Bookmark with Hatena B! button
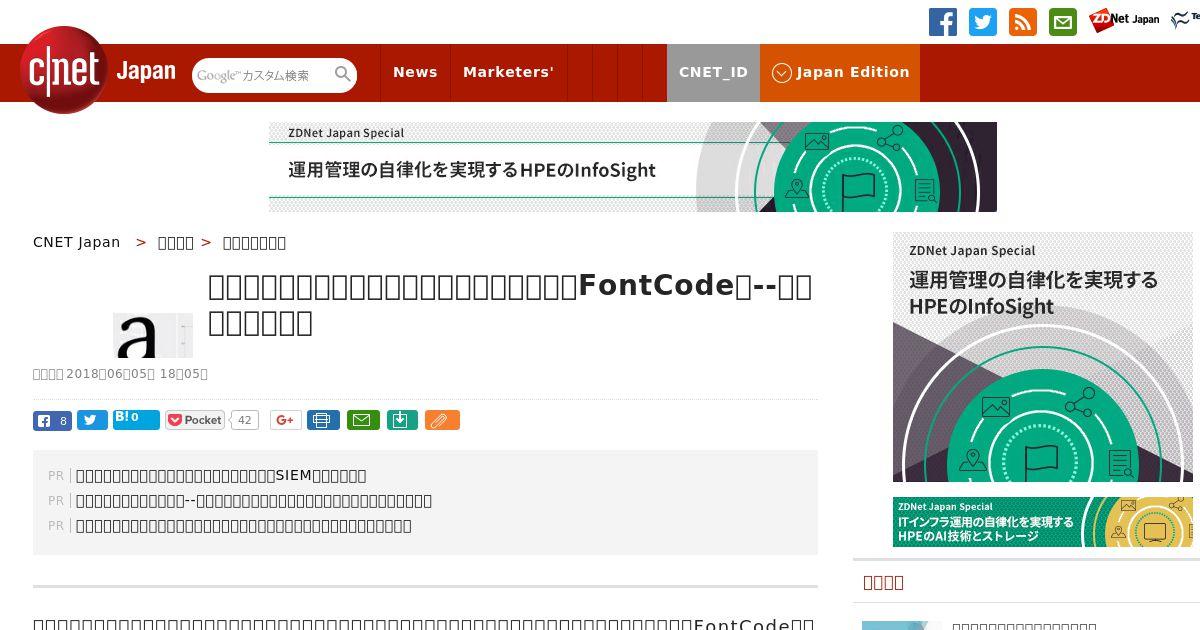The image size is (1200, 630). click(136, 419)
